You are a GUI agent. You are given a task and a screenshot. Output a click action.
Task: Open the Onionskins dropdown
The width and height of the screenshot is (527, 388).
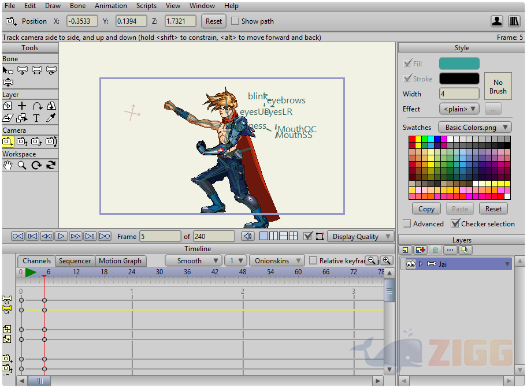click(x=277, y=261)
